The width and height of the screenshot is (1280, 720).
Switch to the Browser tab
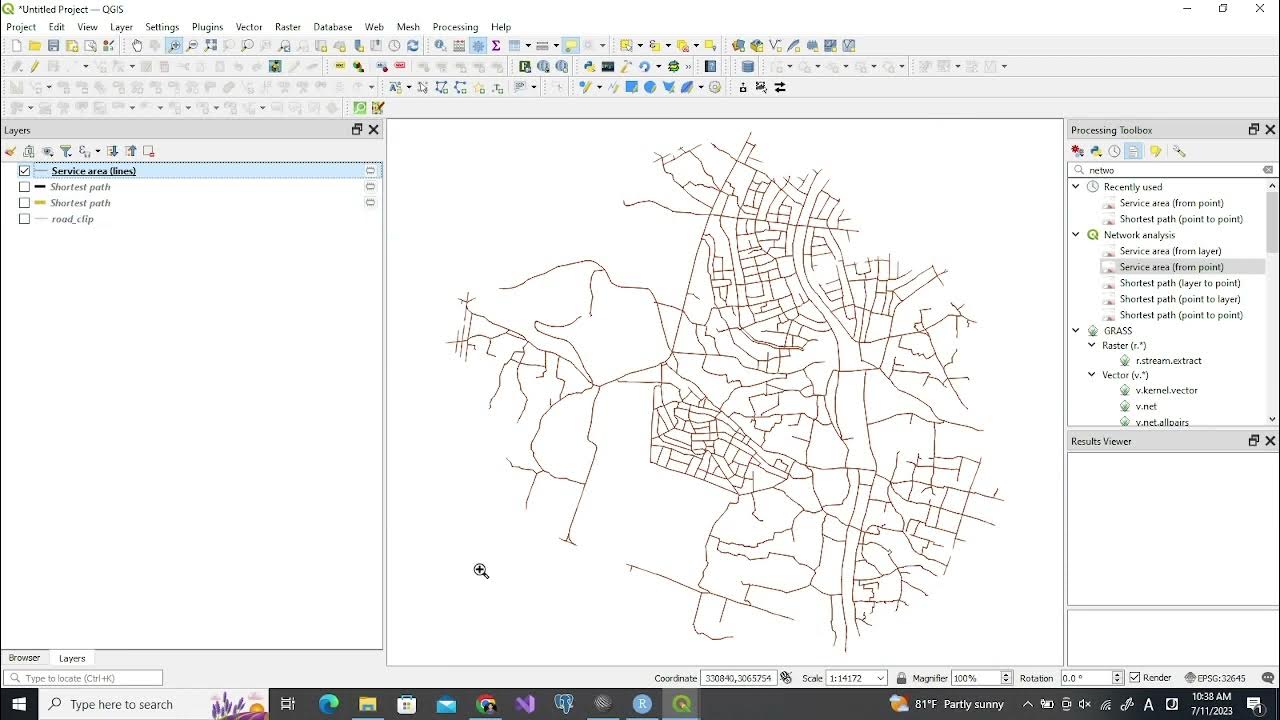pyautogui.click(x=24, y=658)
